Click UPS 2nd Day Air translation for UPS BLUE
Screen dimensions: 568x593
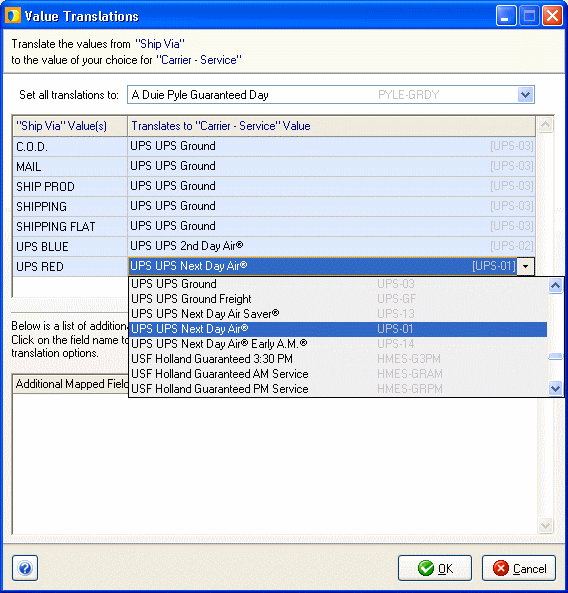[331, 247]
